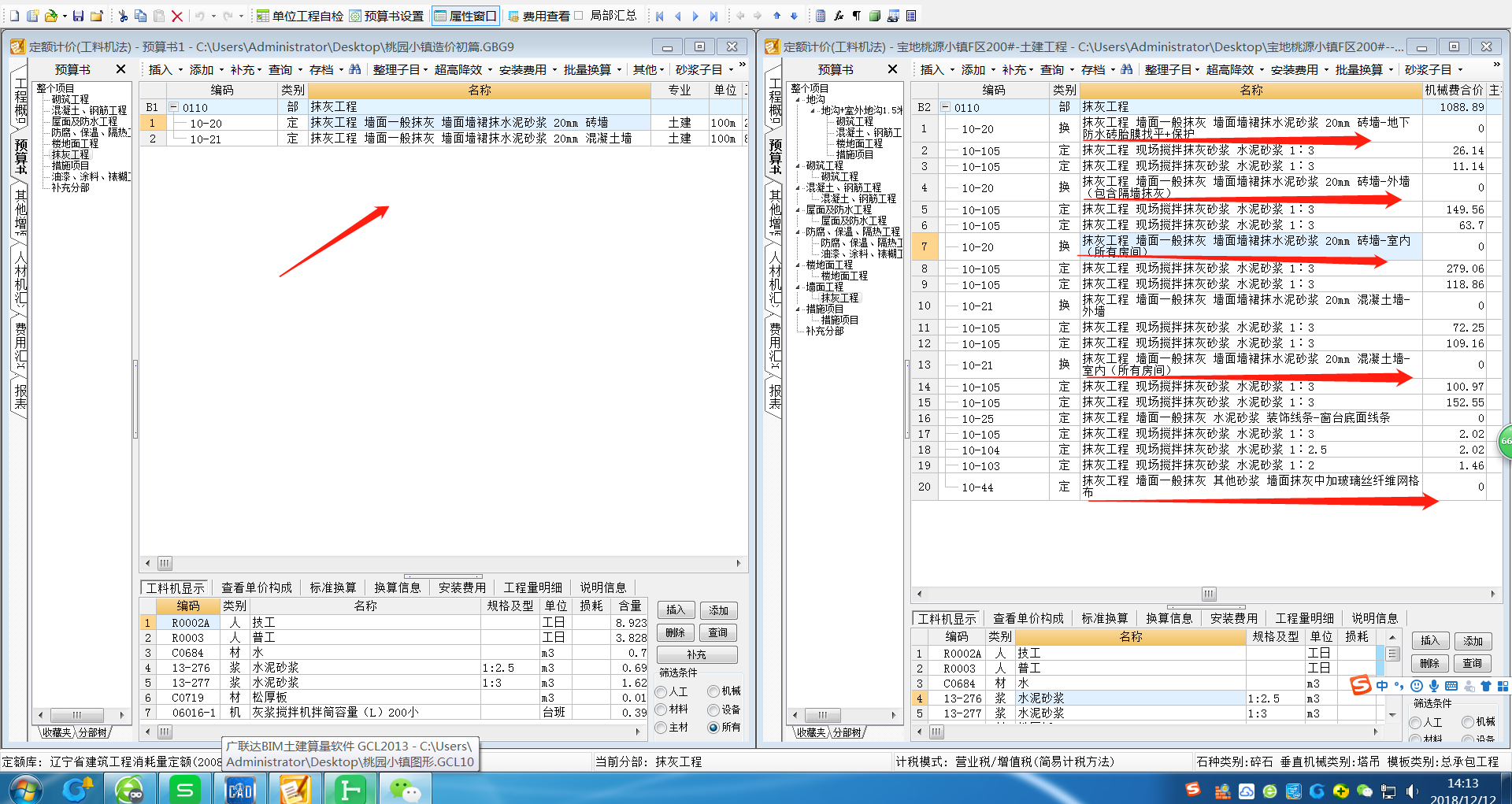
Task: Switch to 工程量明细 tab in right window
Action: pos(1304,618)
